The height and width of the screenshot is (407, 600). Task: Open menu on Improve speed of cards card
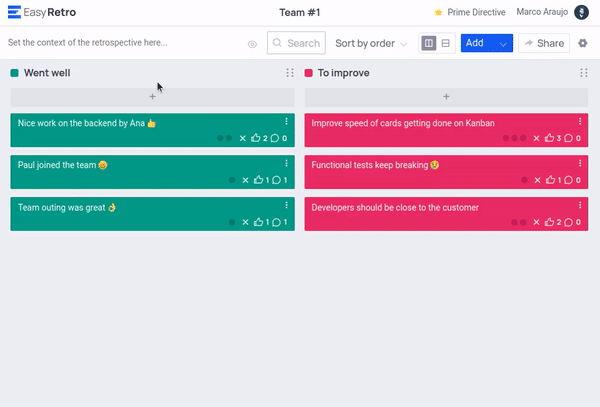580,122
